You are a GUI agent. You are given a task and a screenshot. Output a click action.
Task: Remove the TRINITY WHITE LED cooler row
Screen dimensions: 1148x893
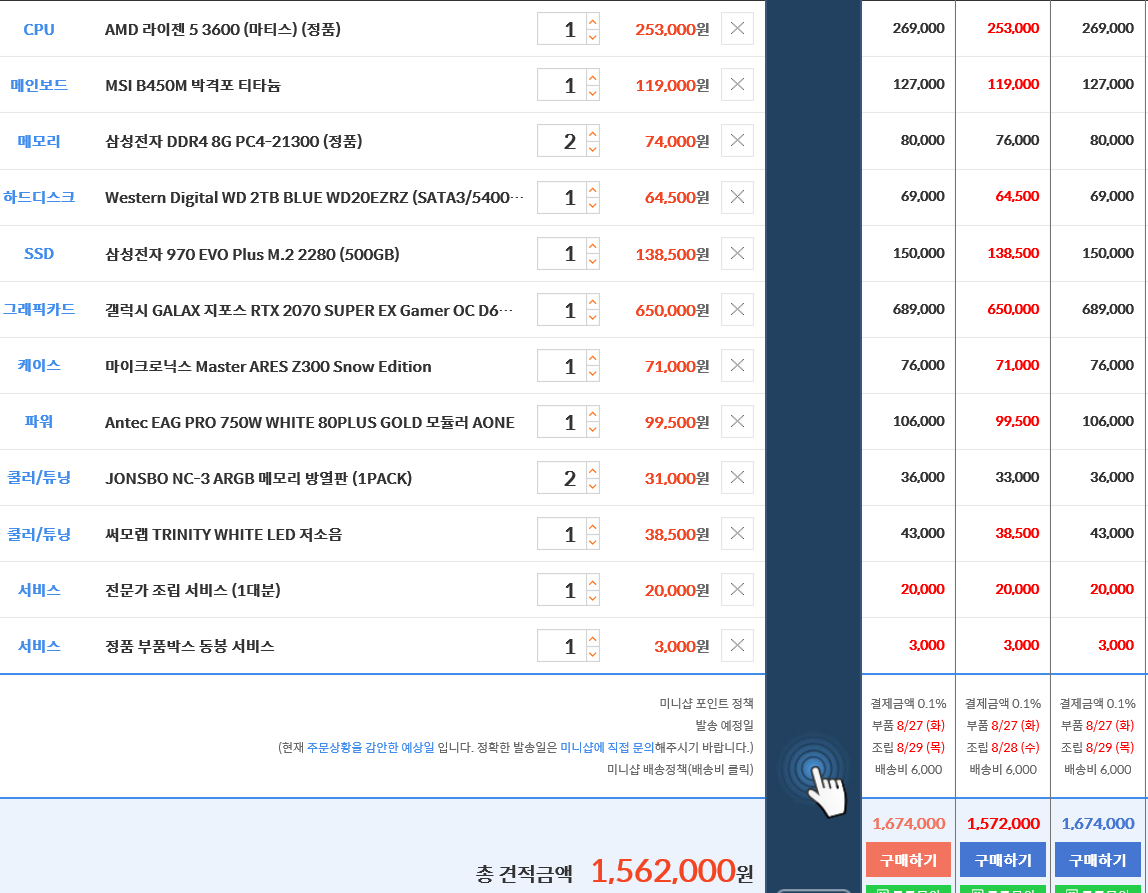pyautogui.click(x=737, y=534)
